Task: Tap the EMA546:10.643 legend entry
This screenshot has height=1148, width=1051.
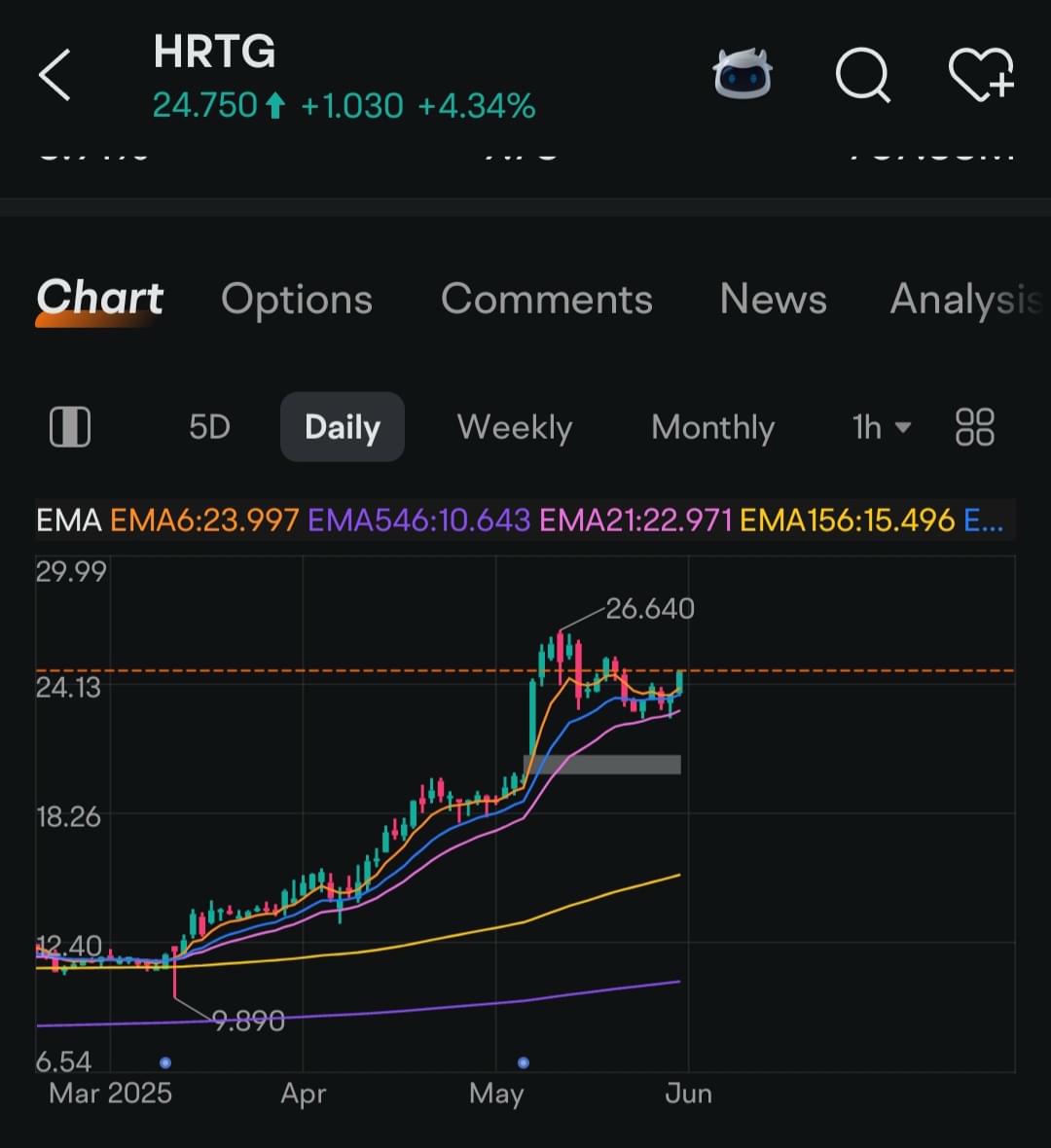Action: tap(418, 520)
